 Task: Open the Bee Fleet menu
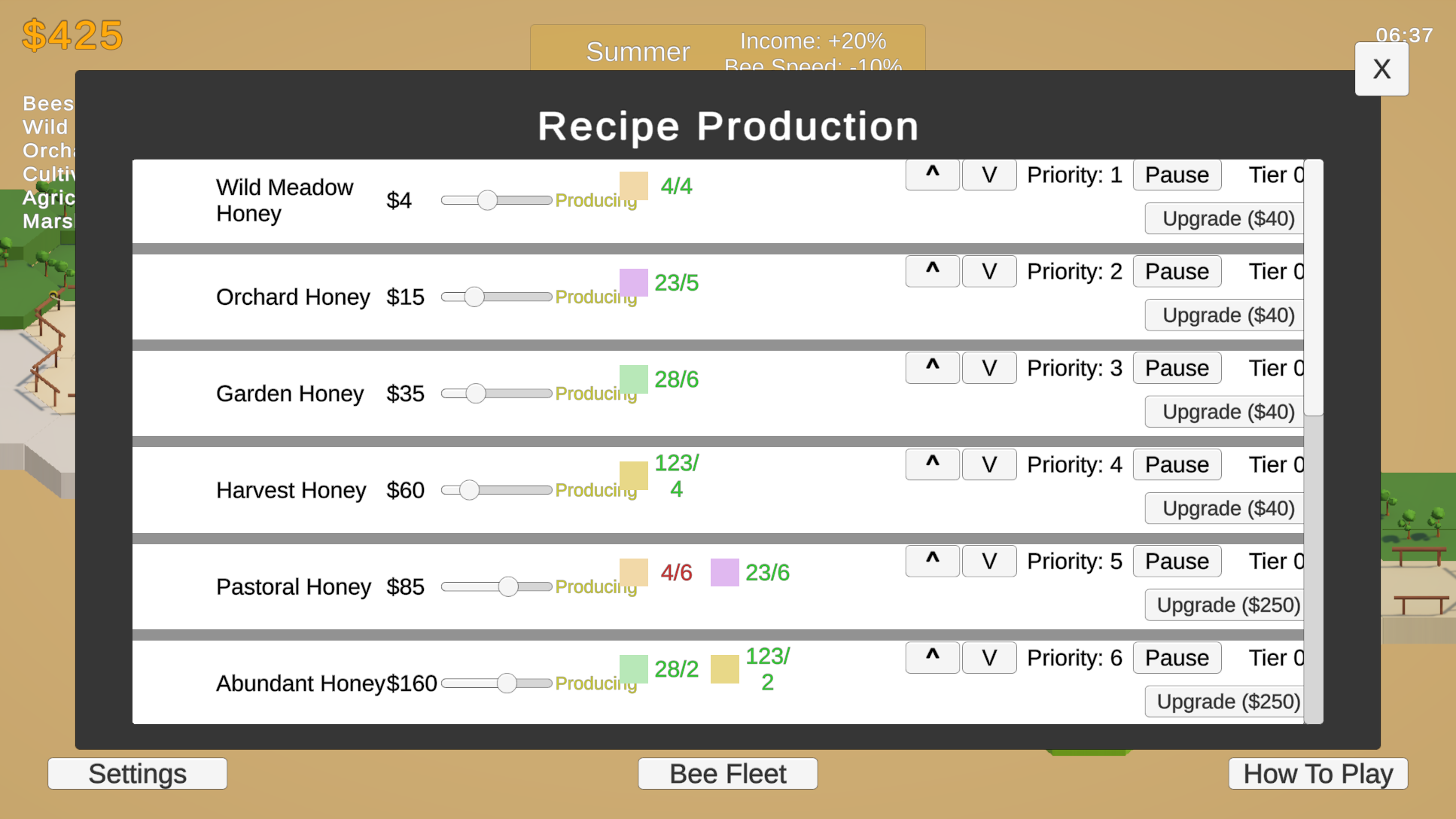727,774
